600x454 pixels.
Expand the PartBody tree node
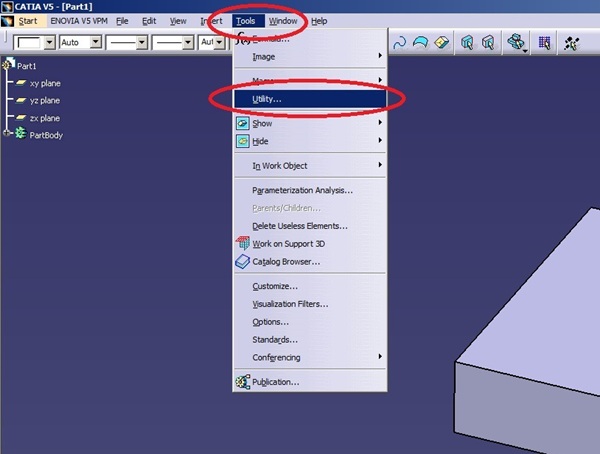(x=7, y=133)
